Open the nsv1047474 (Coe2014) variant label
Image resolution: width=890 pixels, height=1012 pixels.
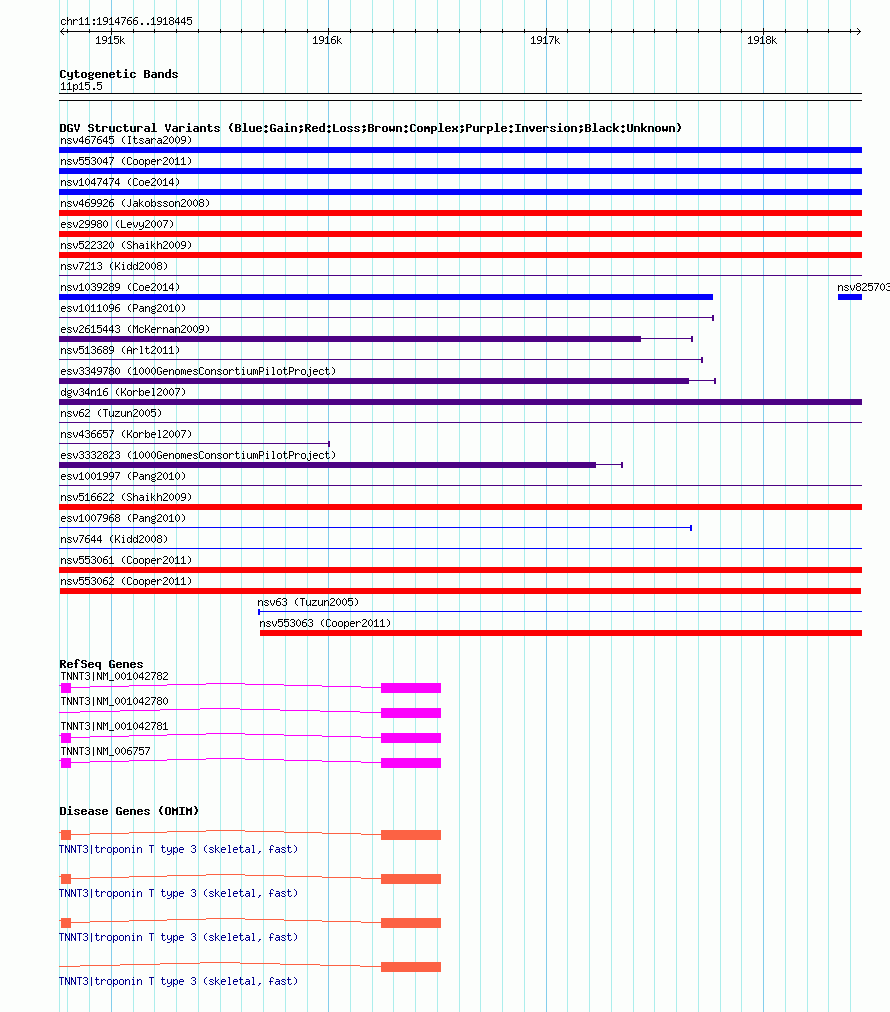pos(120,182)
